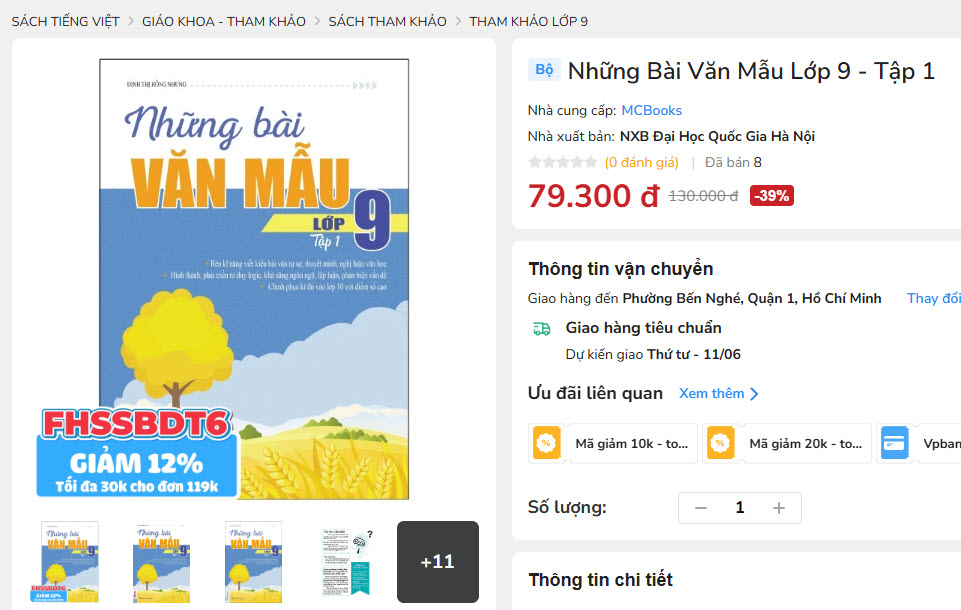Open the MCBooks supplier link

(651, 110)
